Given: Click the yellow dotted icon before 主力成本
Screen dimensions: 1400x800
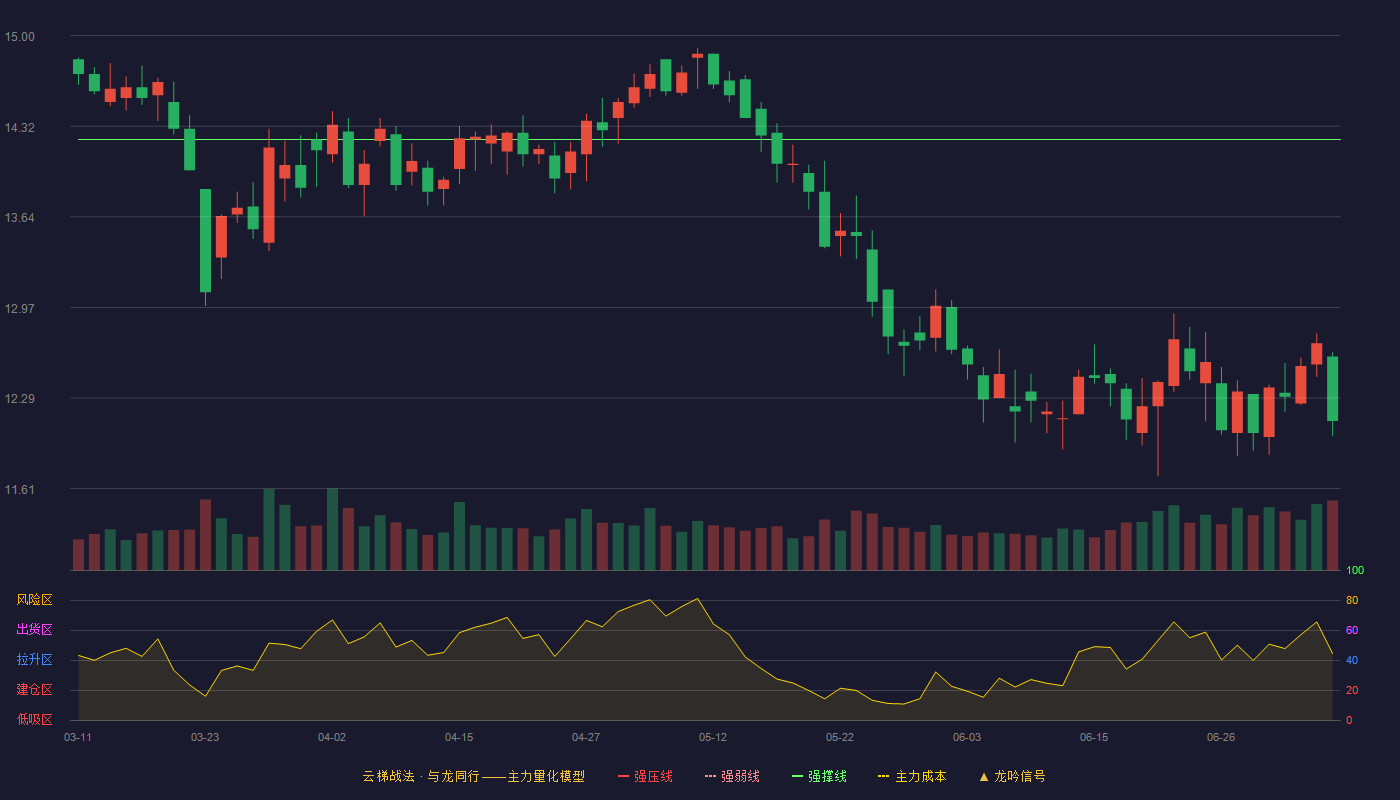Looking at the screenshot, I should (x=884, y=776).
